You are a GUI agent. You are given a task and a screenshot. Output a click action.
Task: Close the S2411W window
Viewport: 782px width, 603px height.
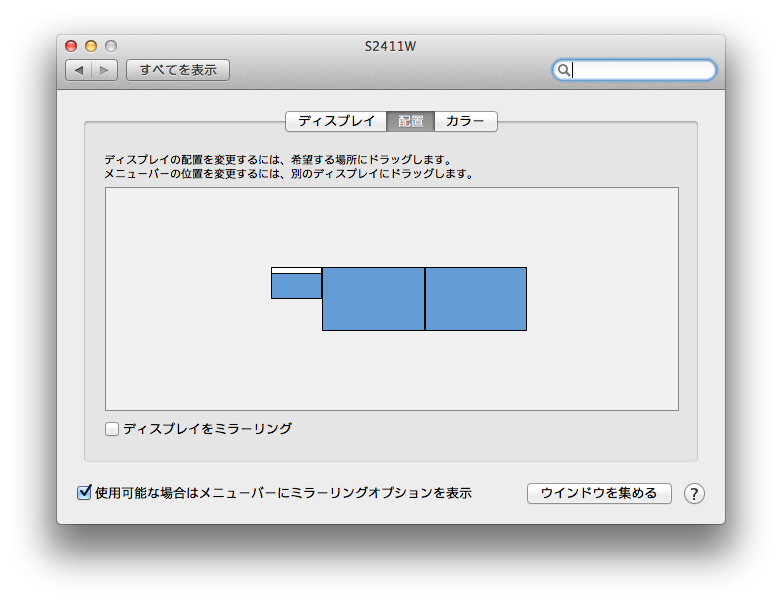coord(71,46)
